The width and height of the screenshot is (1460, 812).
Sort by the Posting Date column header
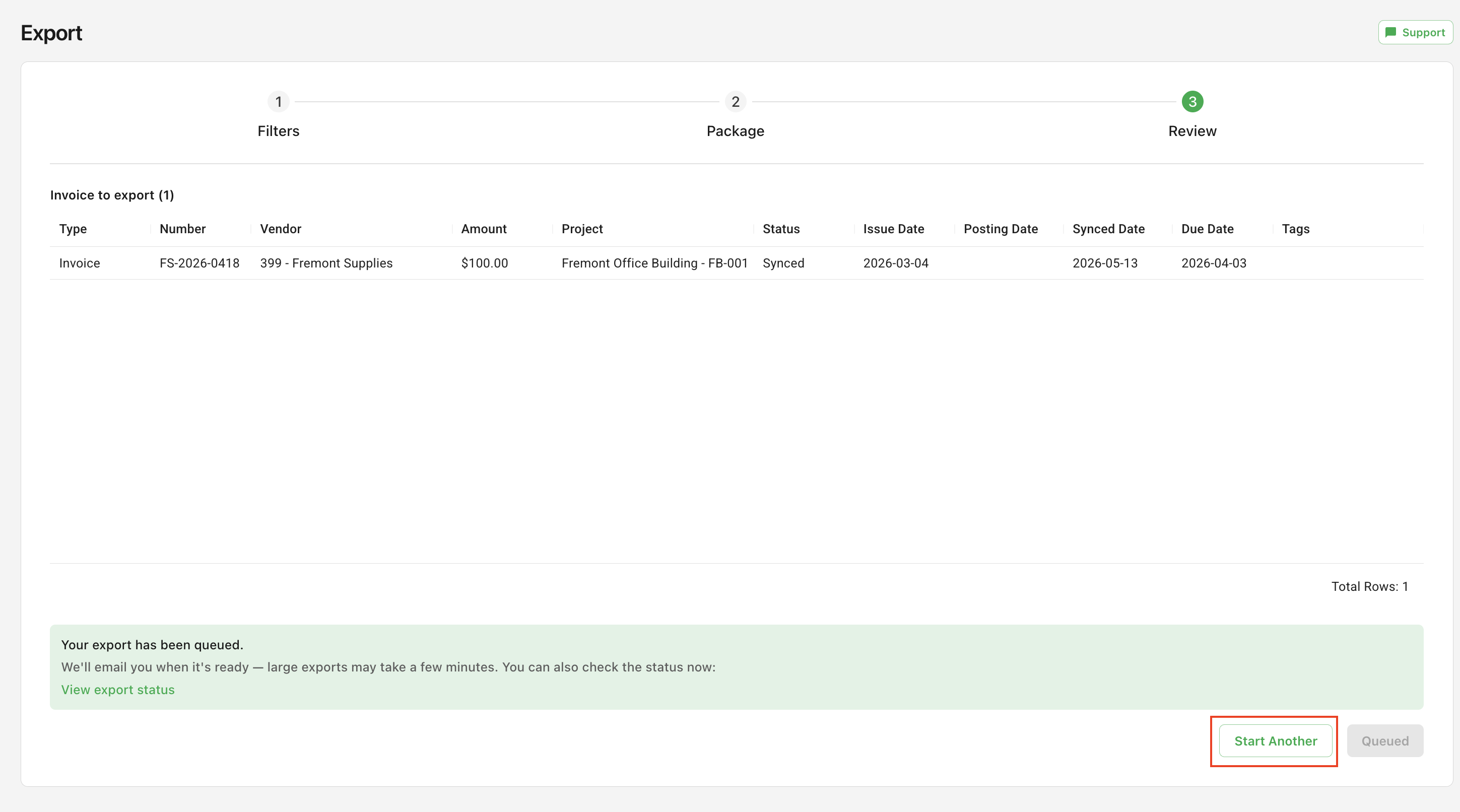pyautogui.click(x=1001, y=229)
